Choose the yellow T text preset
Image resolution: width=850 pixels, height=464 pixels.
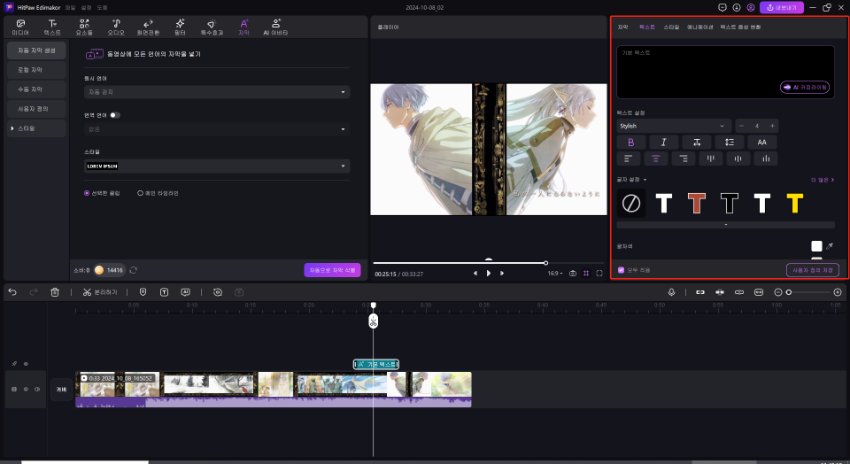coord(794,203)
